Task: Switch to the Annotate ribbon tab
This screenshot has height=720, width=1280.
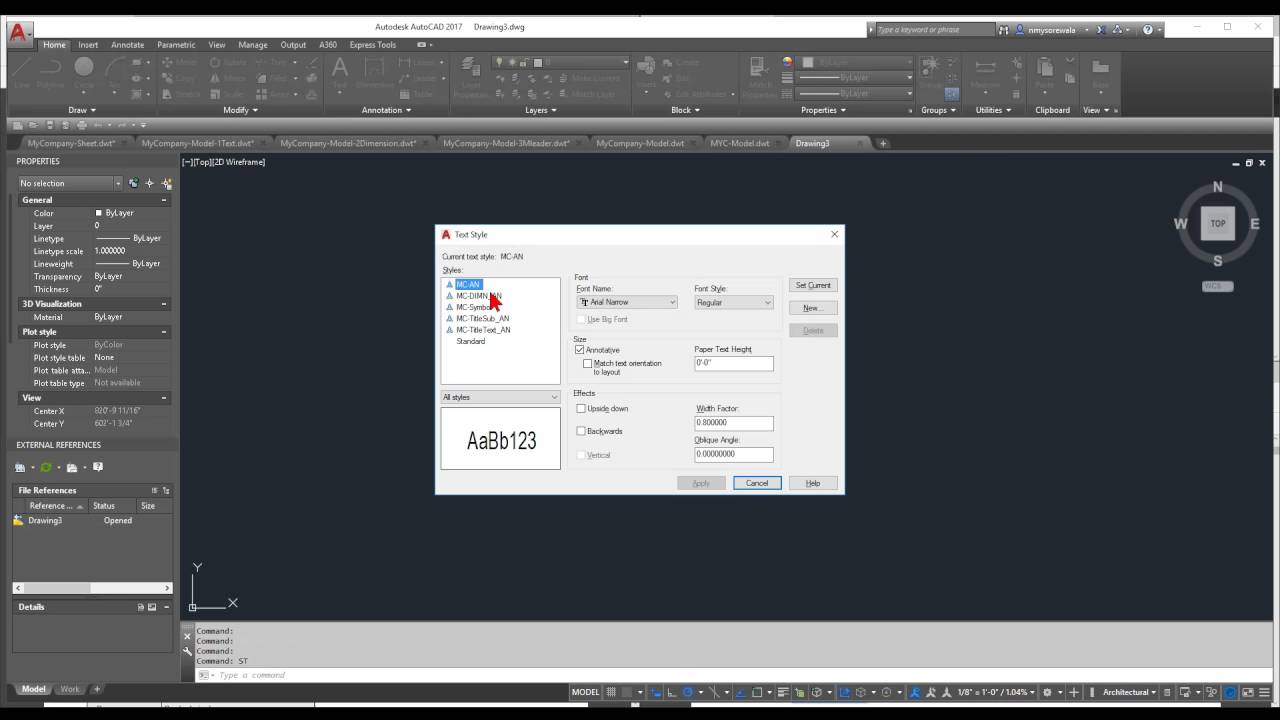Action: click(x=127, y=45)
